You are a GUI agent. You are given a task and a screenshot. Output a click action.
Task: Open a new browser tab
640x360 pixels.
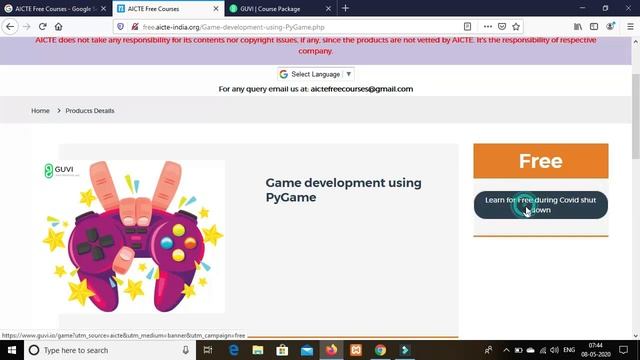pos(345,8)
